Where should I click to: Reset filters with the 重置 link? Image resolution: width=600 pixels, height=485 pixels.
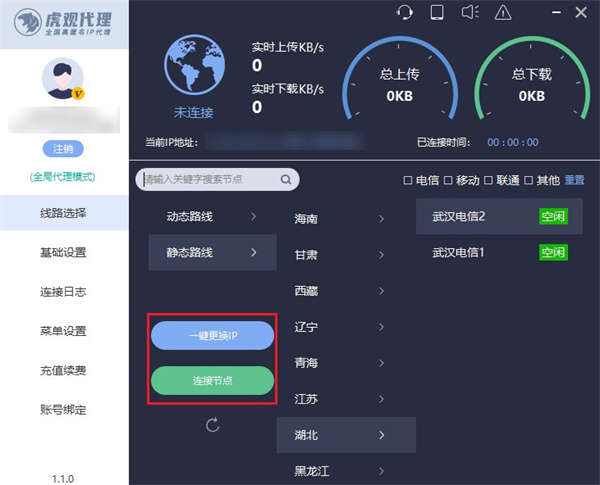(x=574, y=180)
